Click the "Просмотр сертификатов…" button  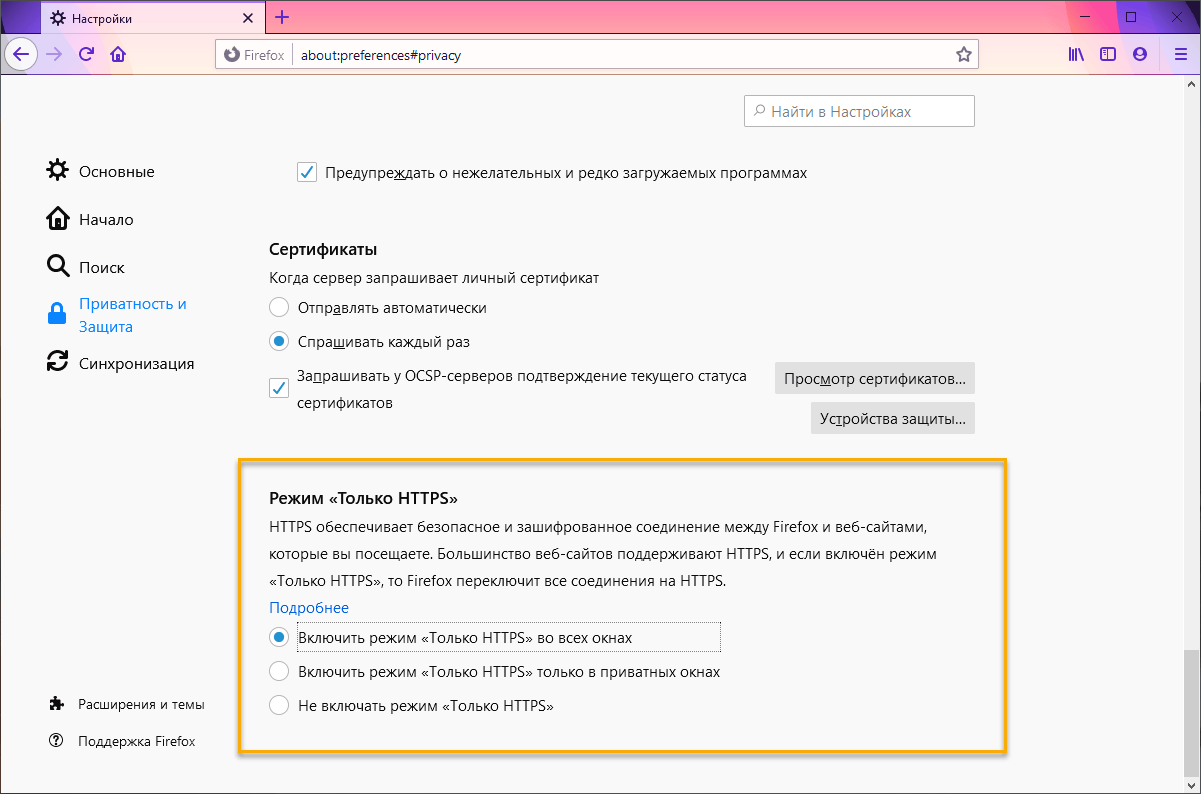[x=874, y=379]
